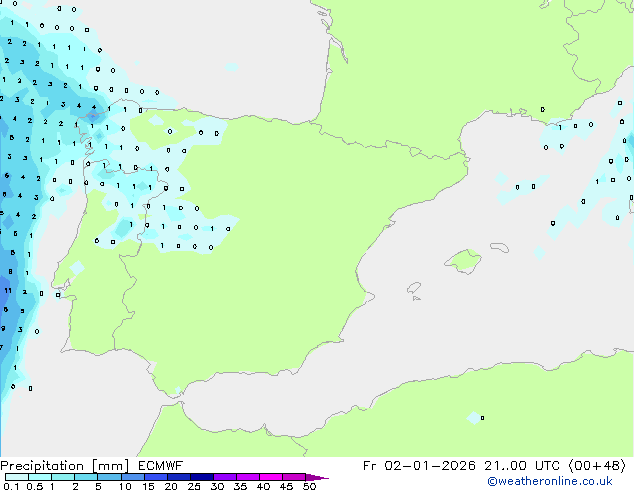634x490 pixels.
Task: Choose the 20–25 mm legend color swatch
Action: pos(179,477)
